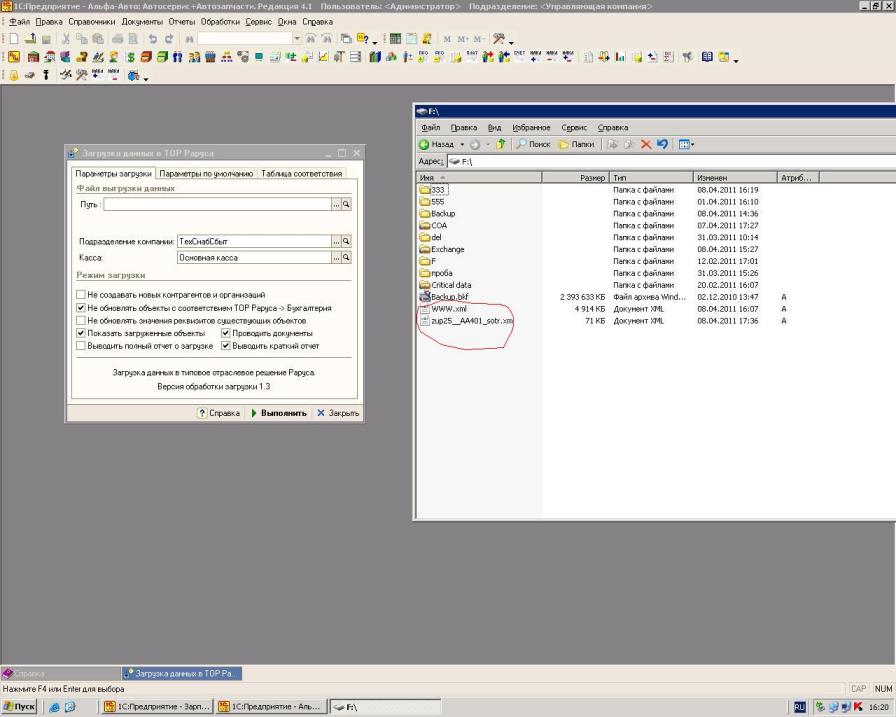The image size is (896, 717).
Task: Click the blue footprints icon in toolbar
Action: click(x=178, y=57)
